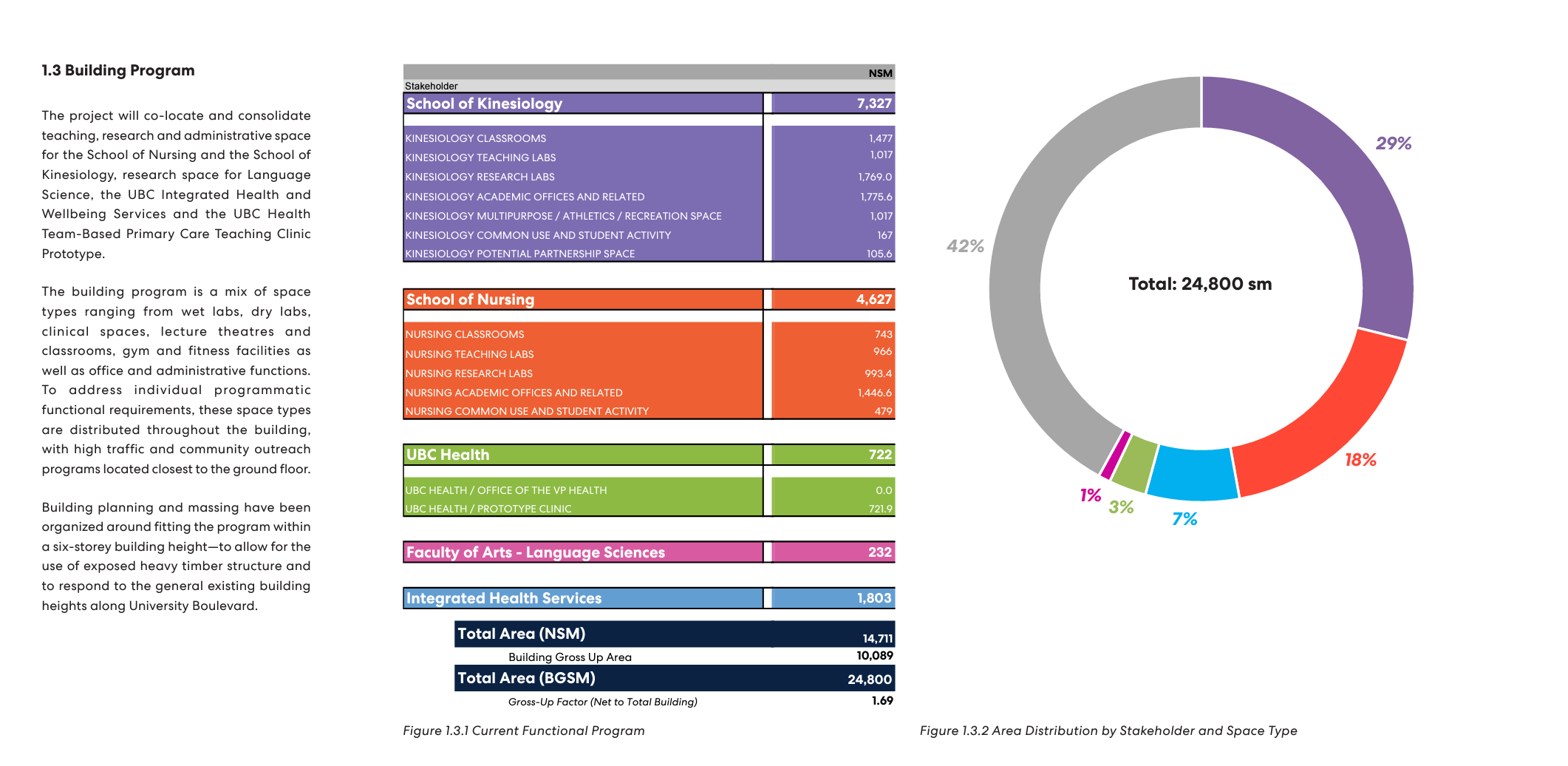This screenshot has width=1568, height=766.
Task: Select the value 993.4 in the table
Action: (x=879, y=373)
